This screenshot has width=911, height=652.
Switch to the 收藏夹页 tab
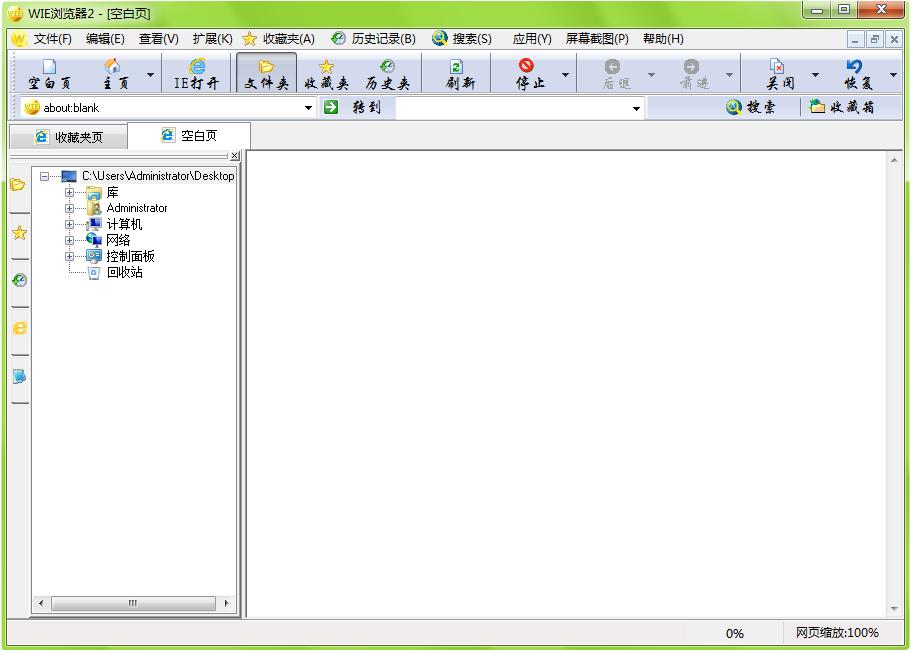tap(69, 137)
